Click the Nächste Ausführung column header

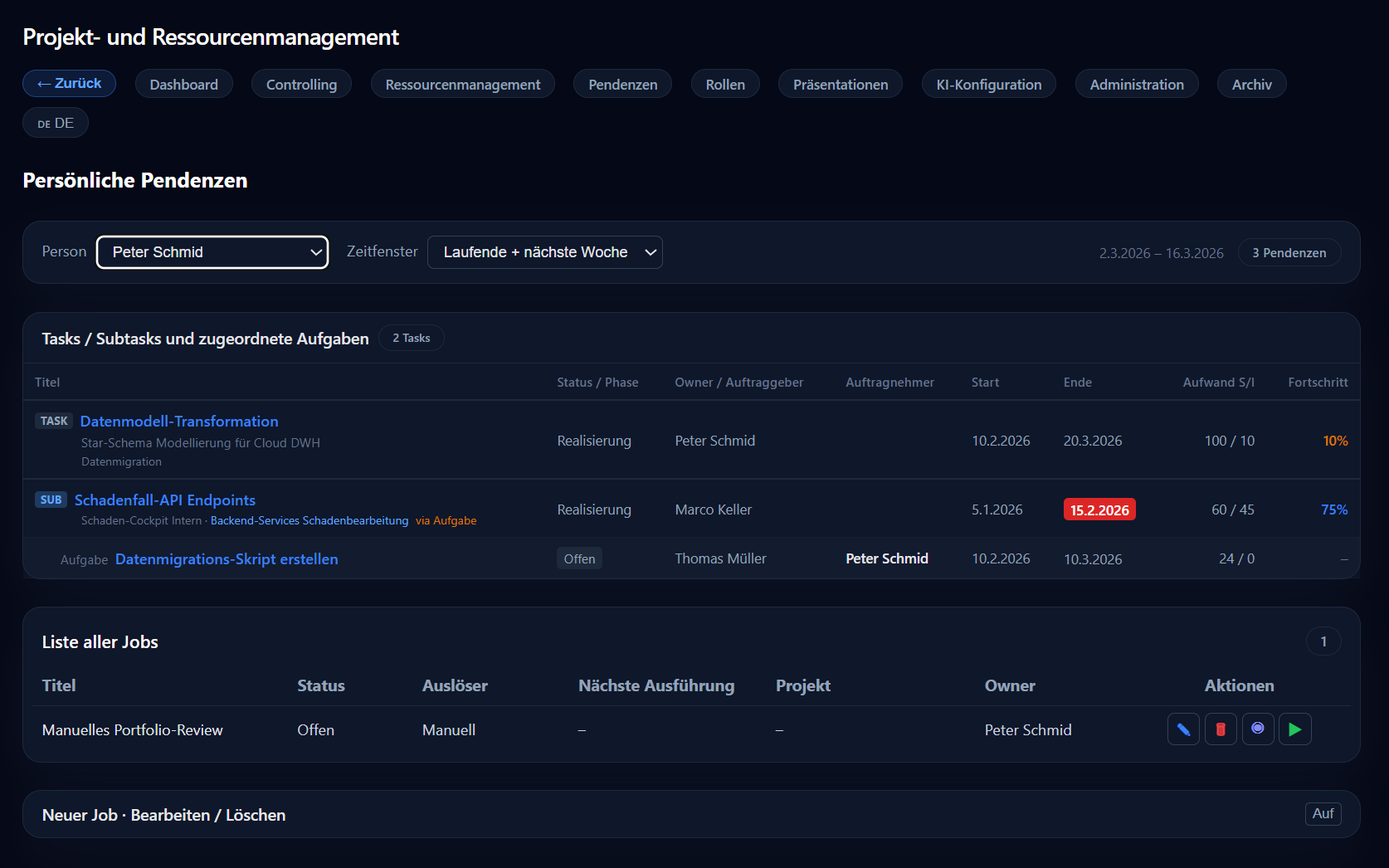click(656, 685)
